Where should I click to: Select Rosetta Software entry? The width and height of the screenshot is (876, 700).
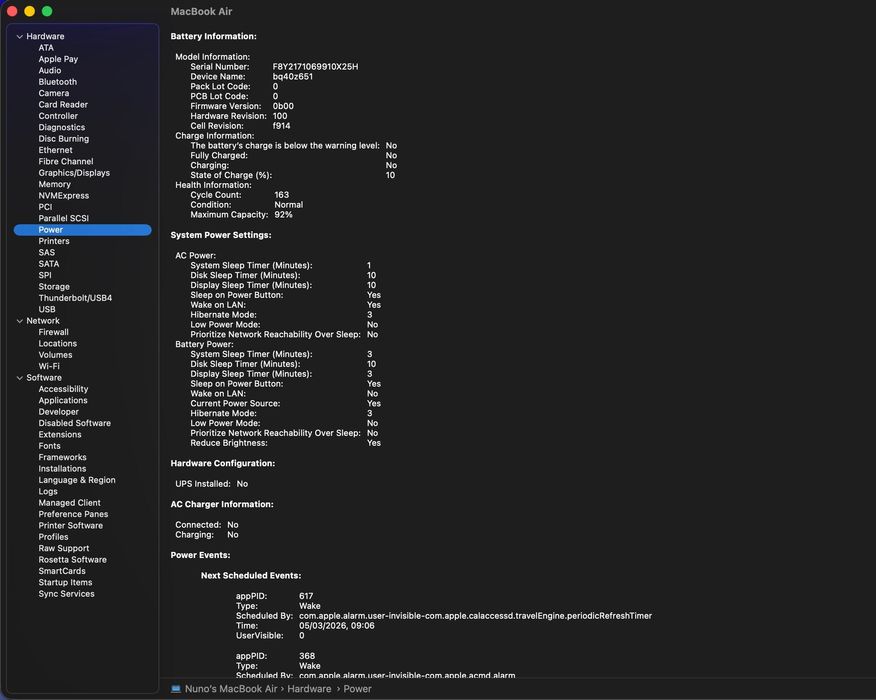[72, 559]
